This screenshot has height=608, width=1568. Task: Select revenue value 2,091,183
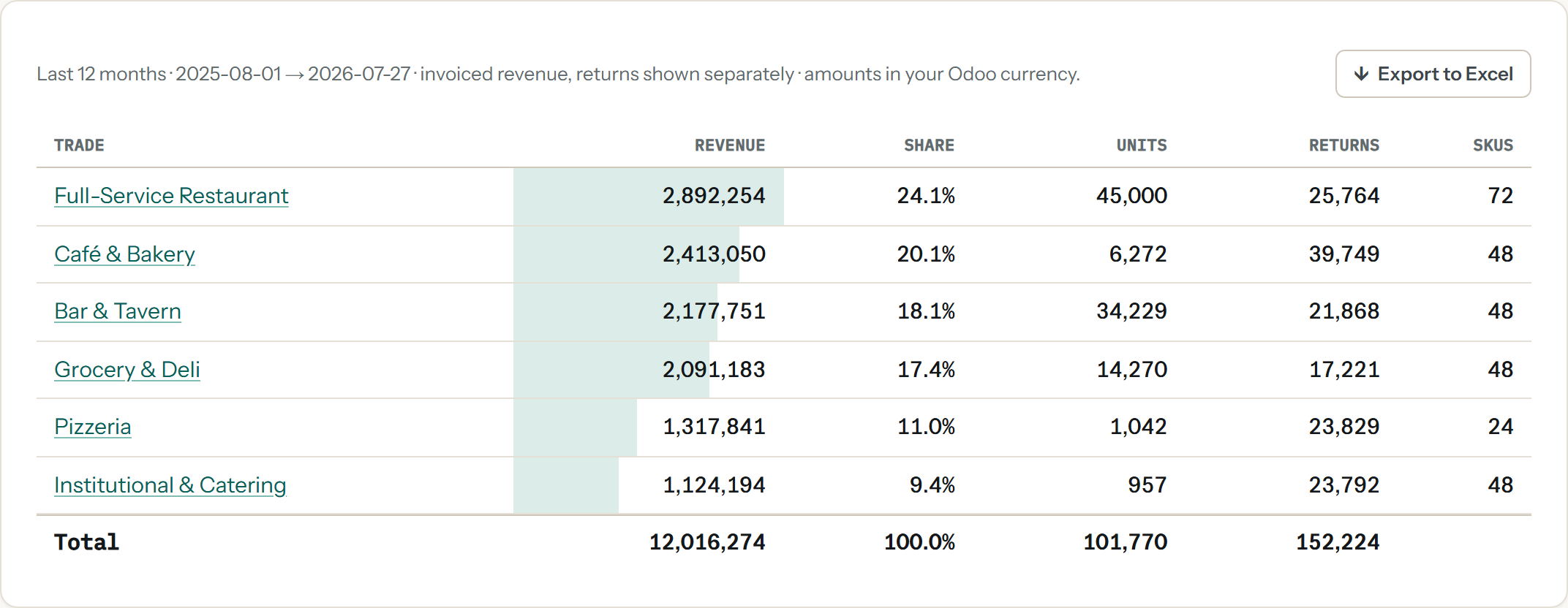(714, 370)
